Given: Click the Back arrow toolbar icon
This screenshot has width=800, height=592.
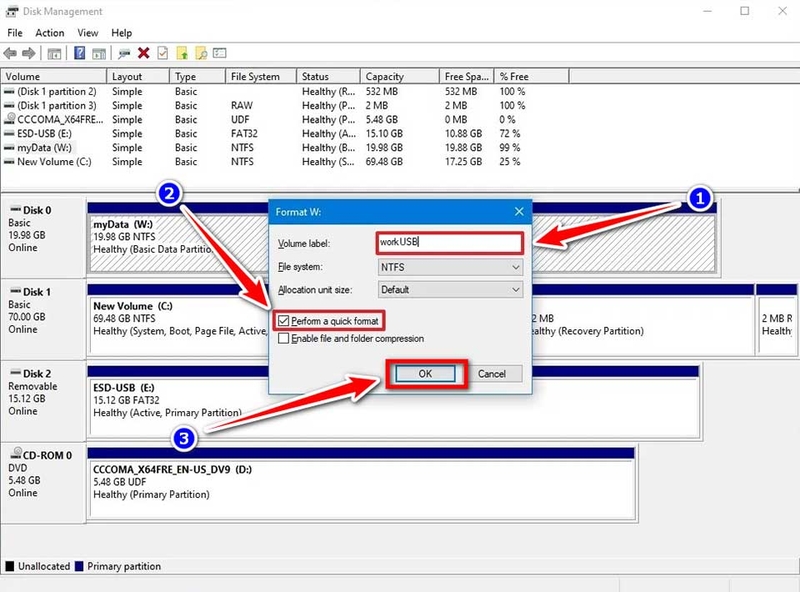Looking at the screenshot, I should click(x=10, y=53).
